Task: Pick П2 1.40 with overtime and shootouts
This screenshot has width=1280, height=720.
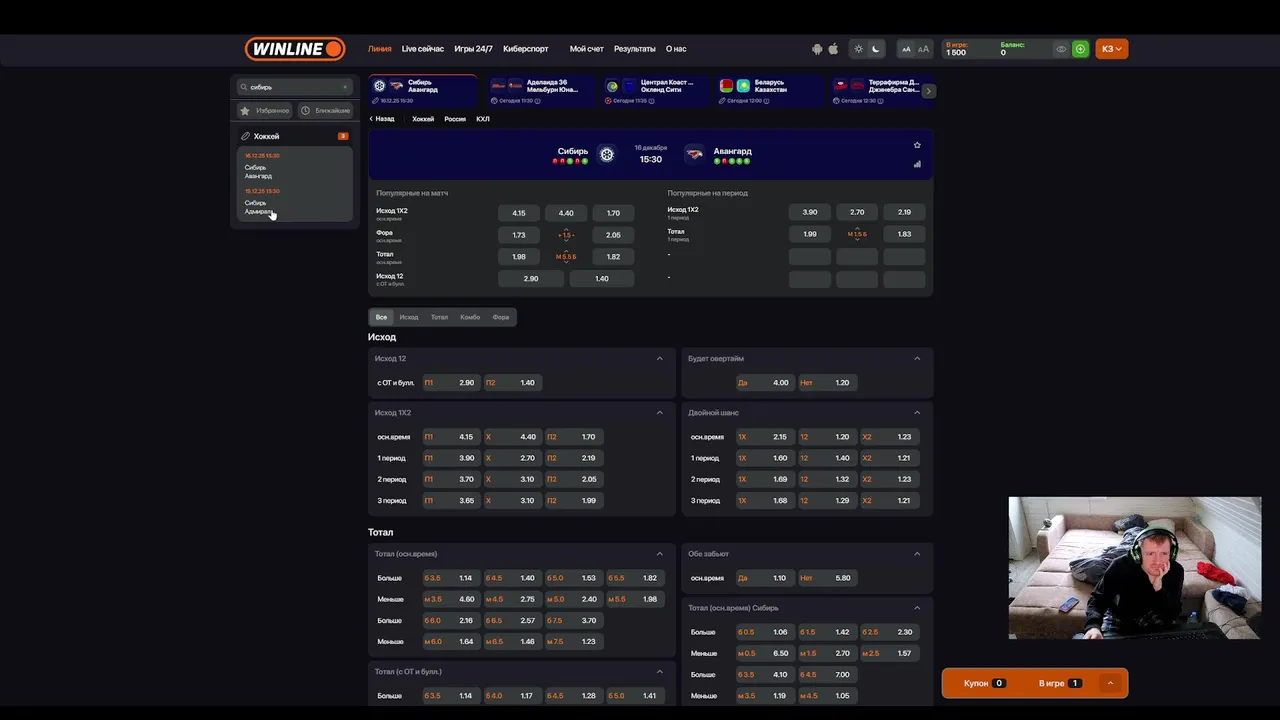Action: pos(512,383)
